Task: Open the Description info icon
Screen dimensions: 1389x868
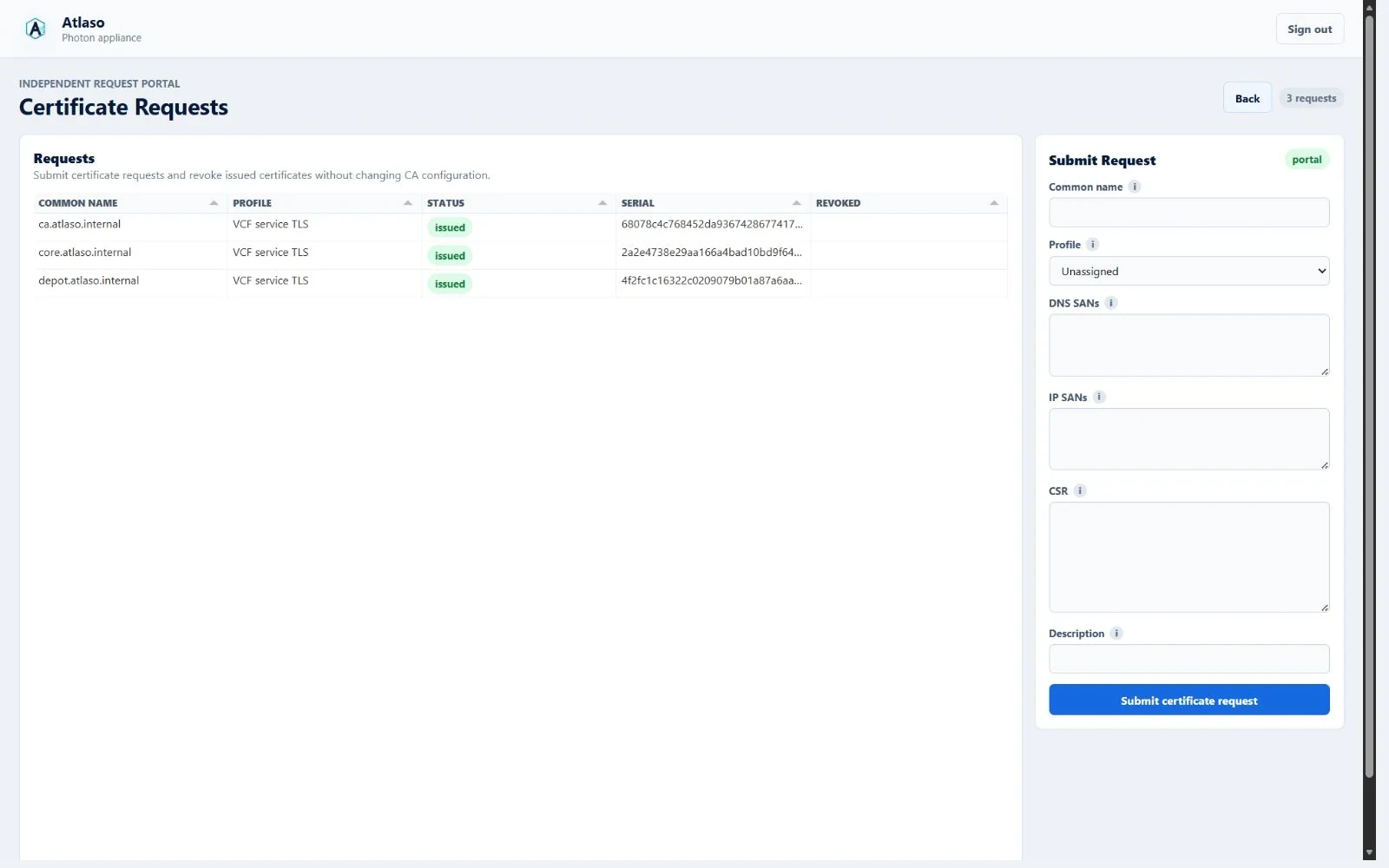Action: coord(1116,634)
